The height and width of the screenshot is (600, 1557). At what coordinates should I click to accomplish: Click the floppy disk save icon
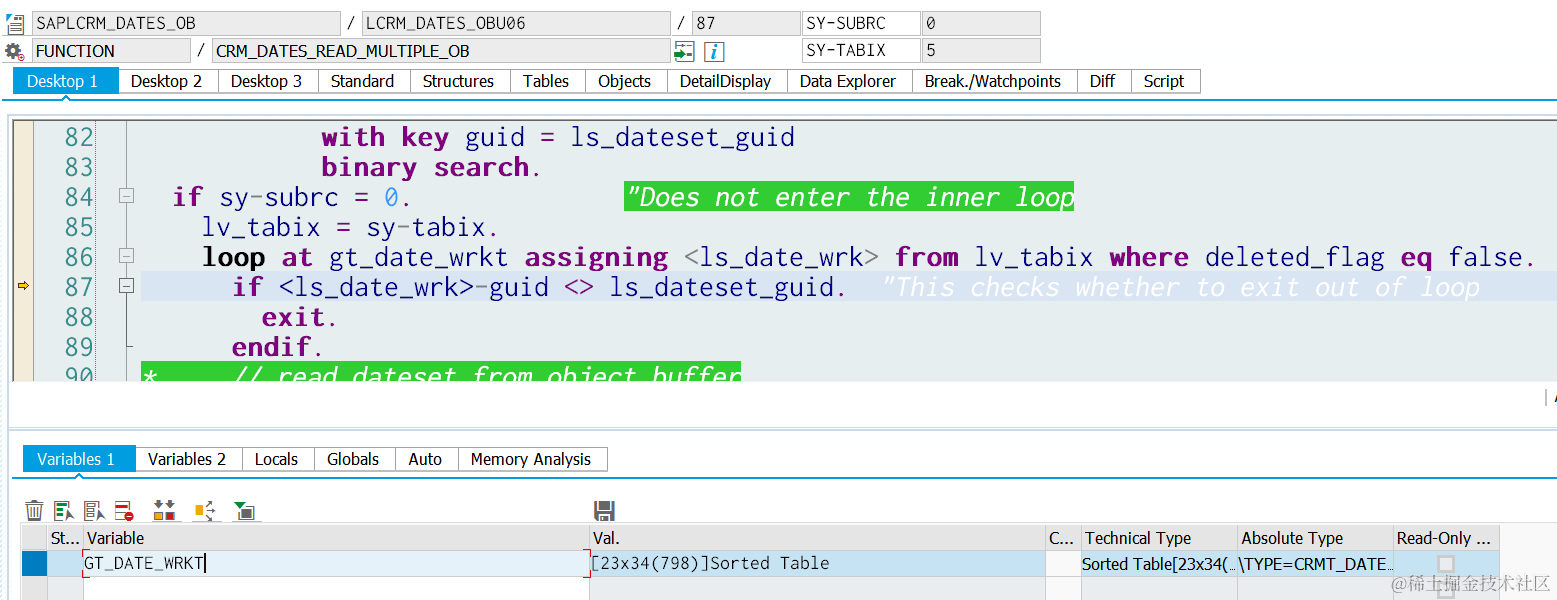click(604, 511)
